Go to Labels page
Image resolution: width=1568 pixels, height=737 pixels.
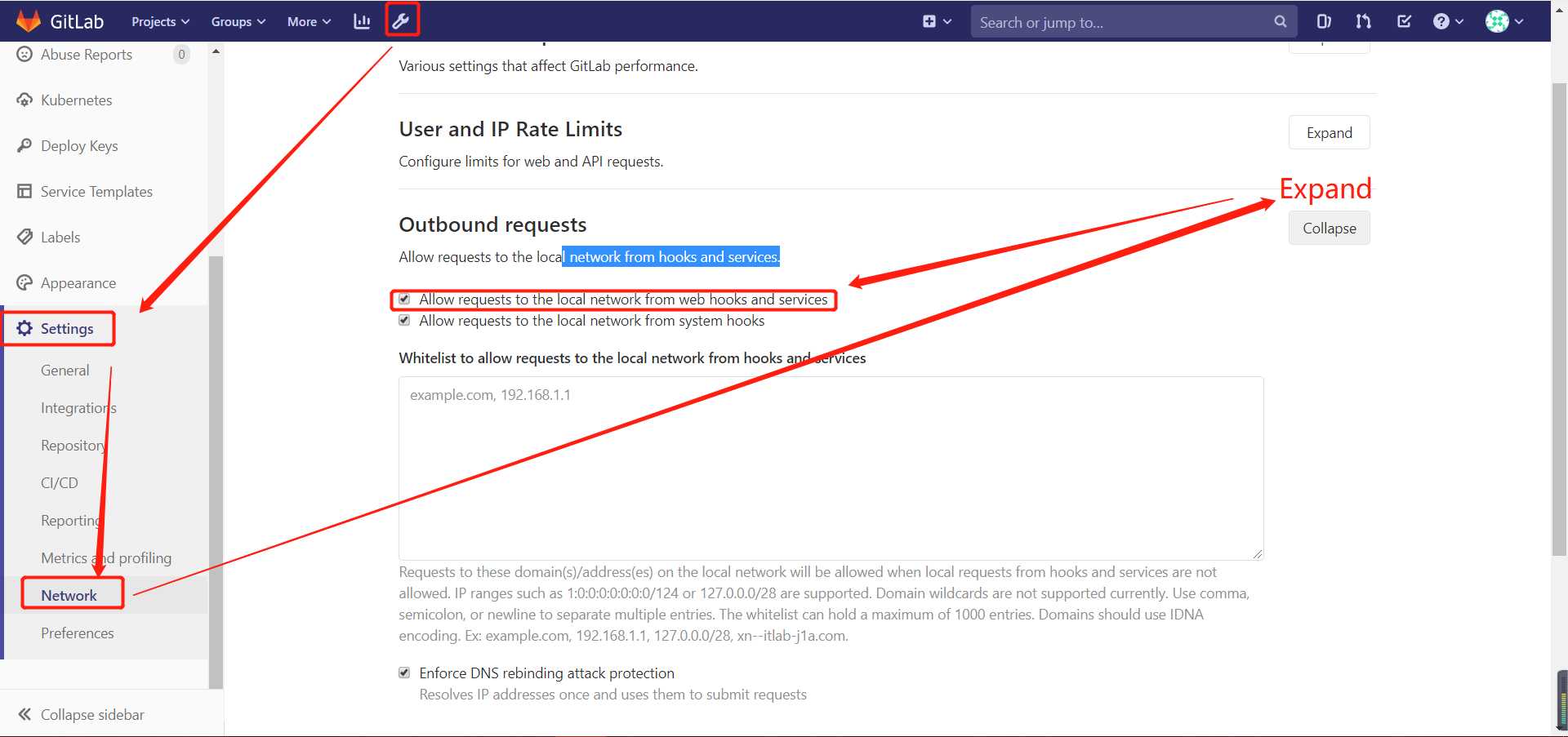[x=60, y=237]
